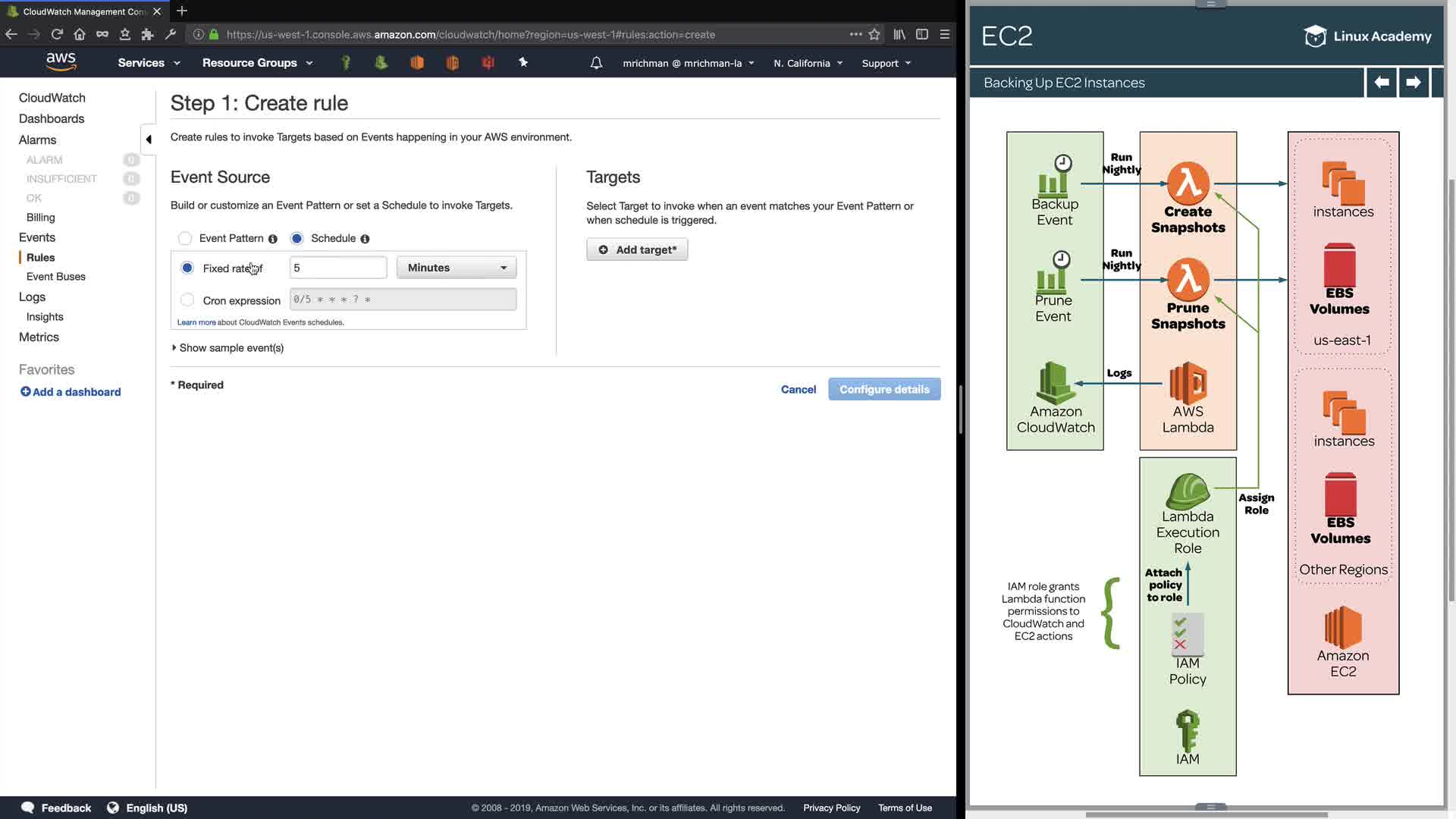
Task: Select the Cron expression radio button
Action: (187, 300)
